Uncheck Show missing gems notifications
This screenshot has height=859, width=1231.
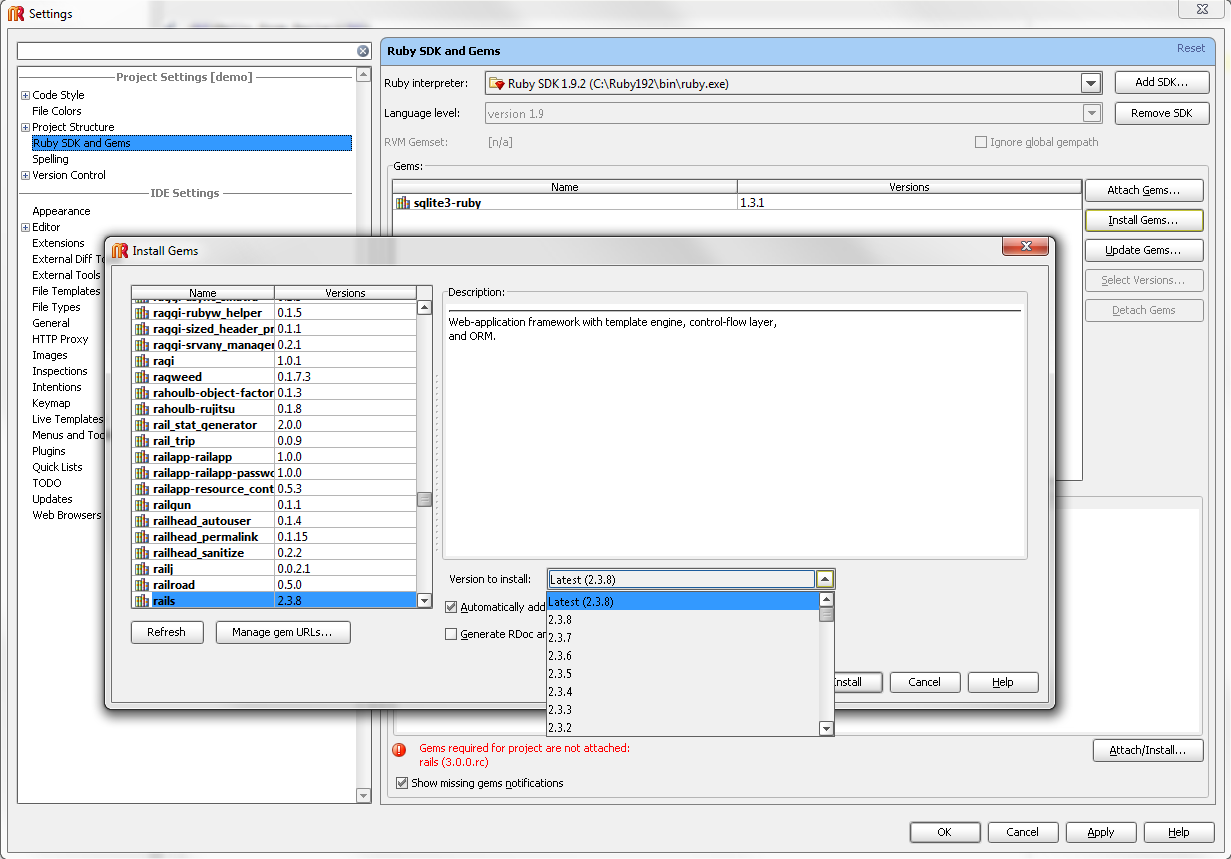(402, 783)
